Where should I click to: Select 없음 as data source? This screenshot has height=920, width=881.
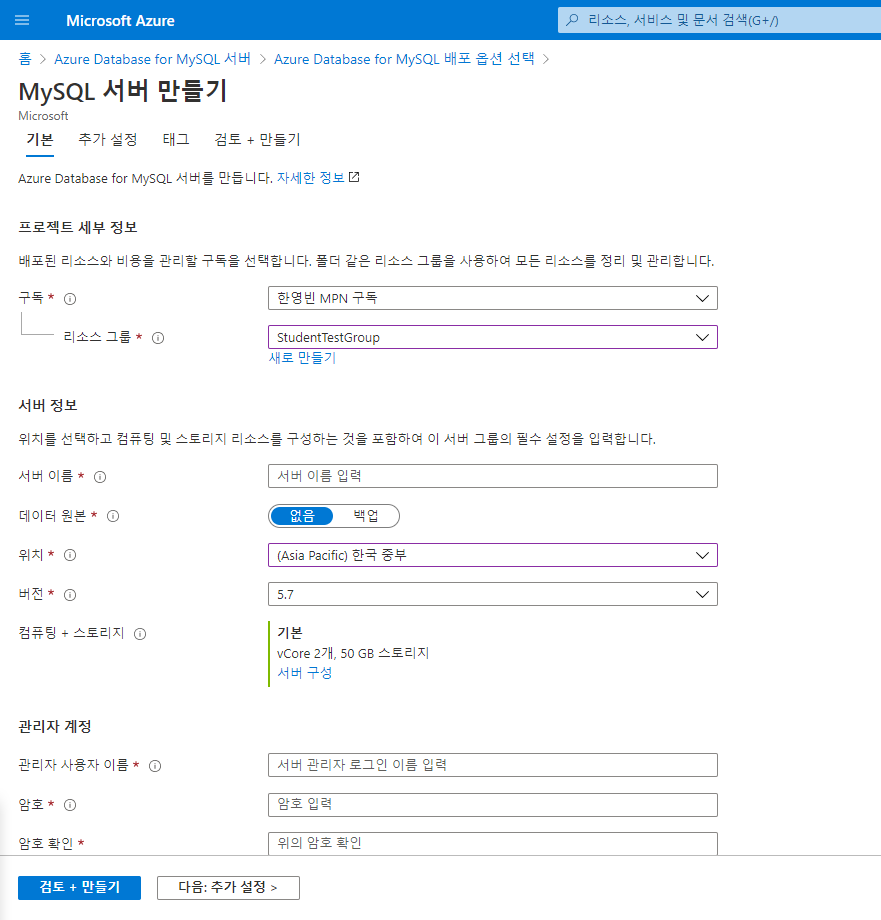pos(302,516)
